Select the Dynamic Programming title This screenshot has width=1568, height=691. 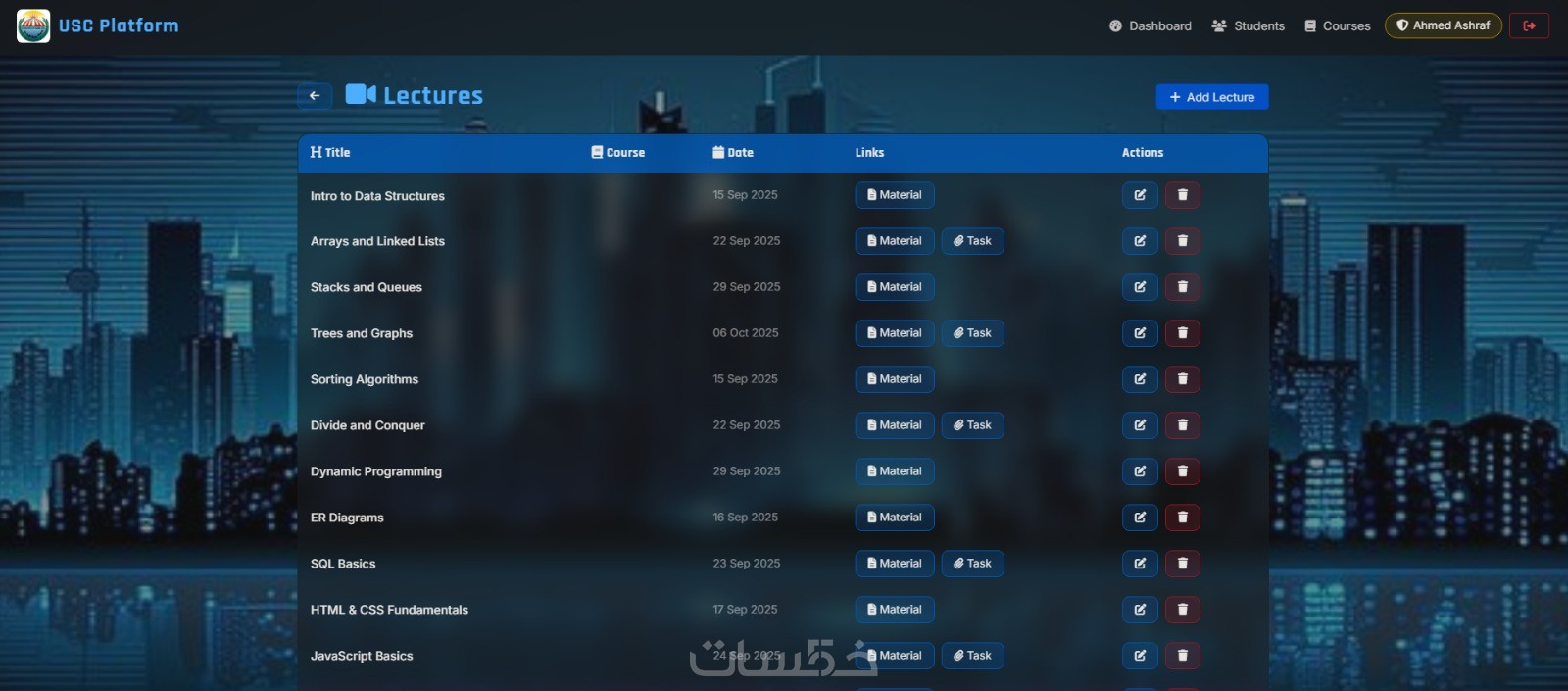coord(376,471)
